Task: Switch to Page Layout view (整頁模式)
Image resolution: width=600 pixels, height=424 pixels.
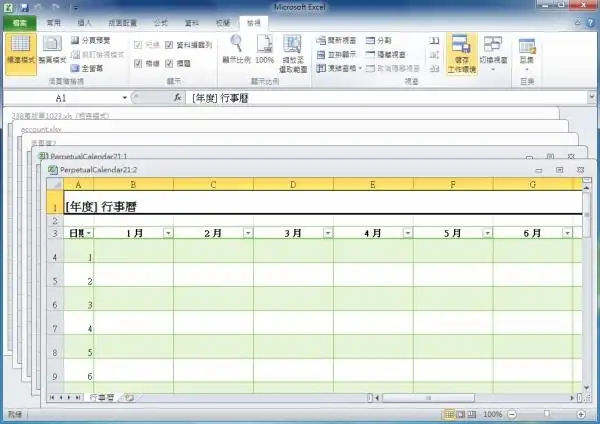Action: click(52, 50)
